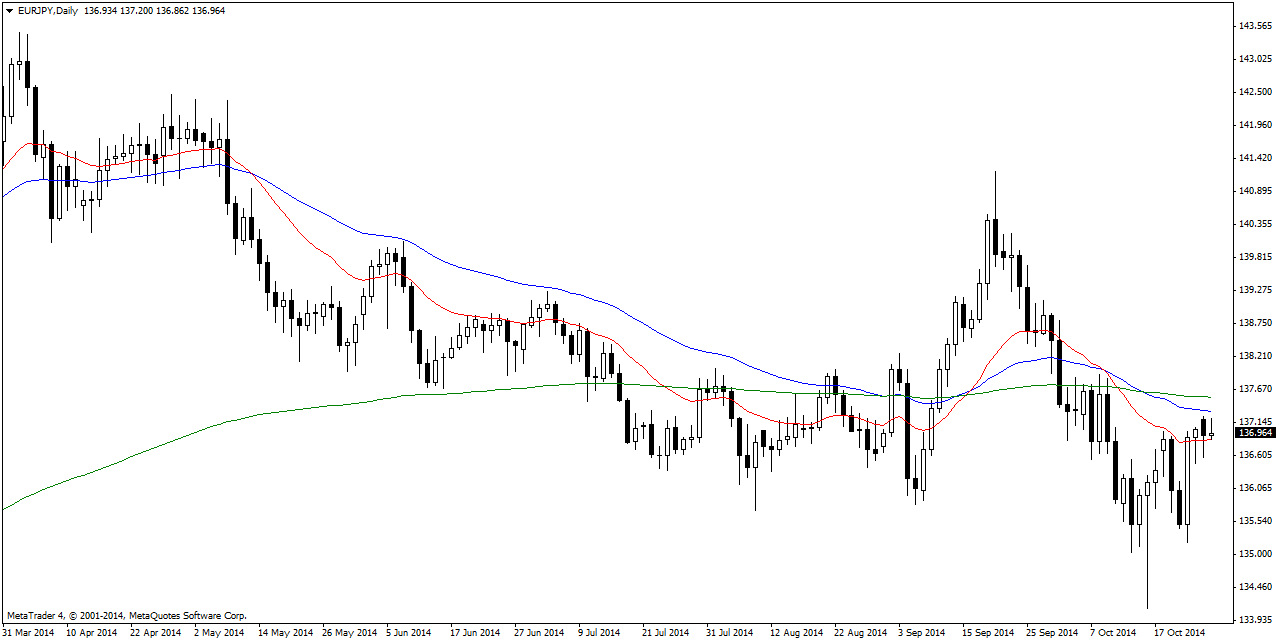Click the 141.960 price axis label
The image size is (1276, 641).
1254,125
